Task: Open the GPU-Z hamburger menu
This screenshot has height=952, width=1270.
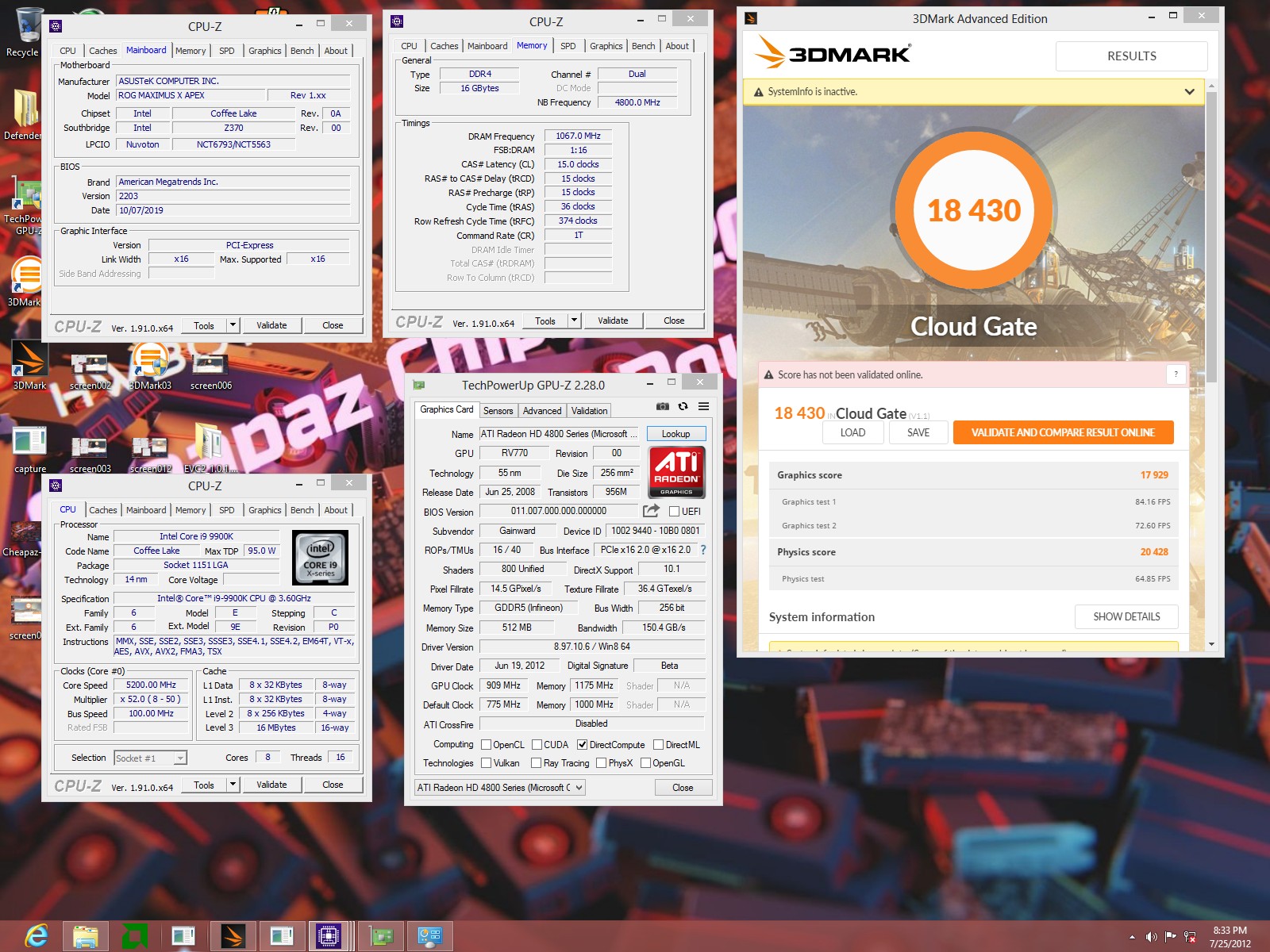Action: [x=703, y=406]
